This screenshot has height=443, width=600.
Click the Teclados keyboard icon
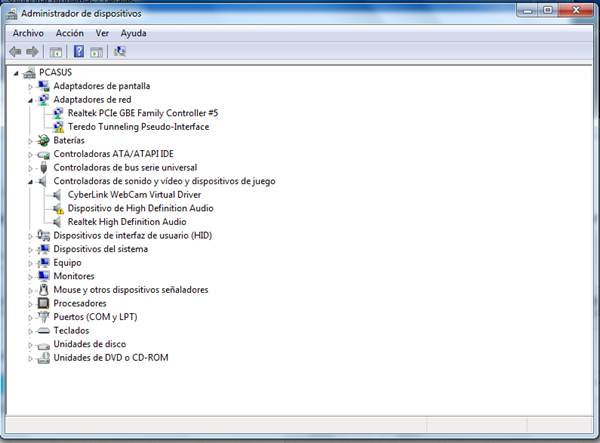click(44, 331)
